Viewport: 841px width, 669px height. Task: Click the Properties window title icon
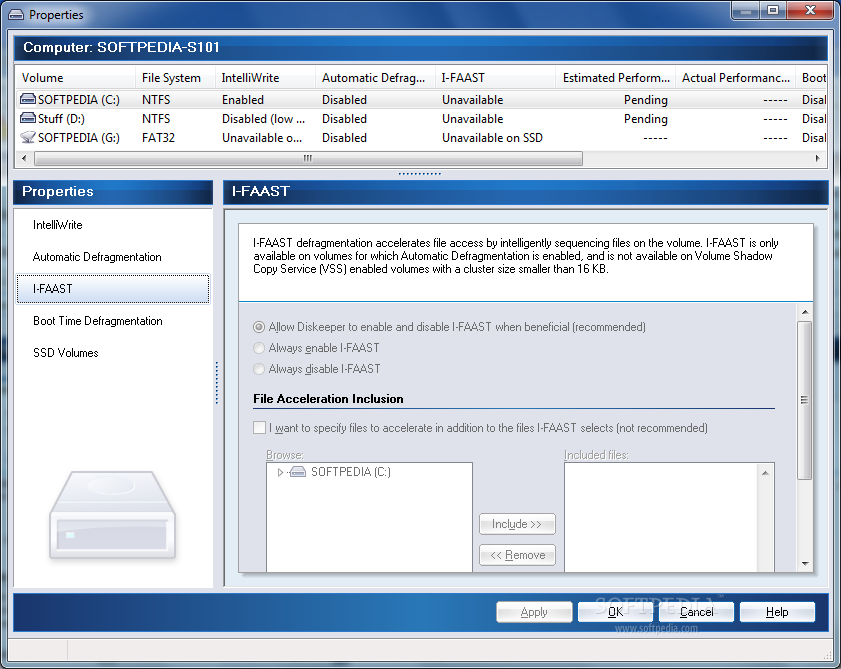[16, 14]
